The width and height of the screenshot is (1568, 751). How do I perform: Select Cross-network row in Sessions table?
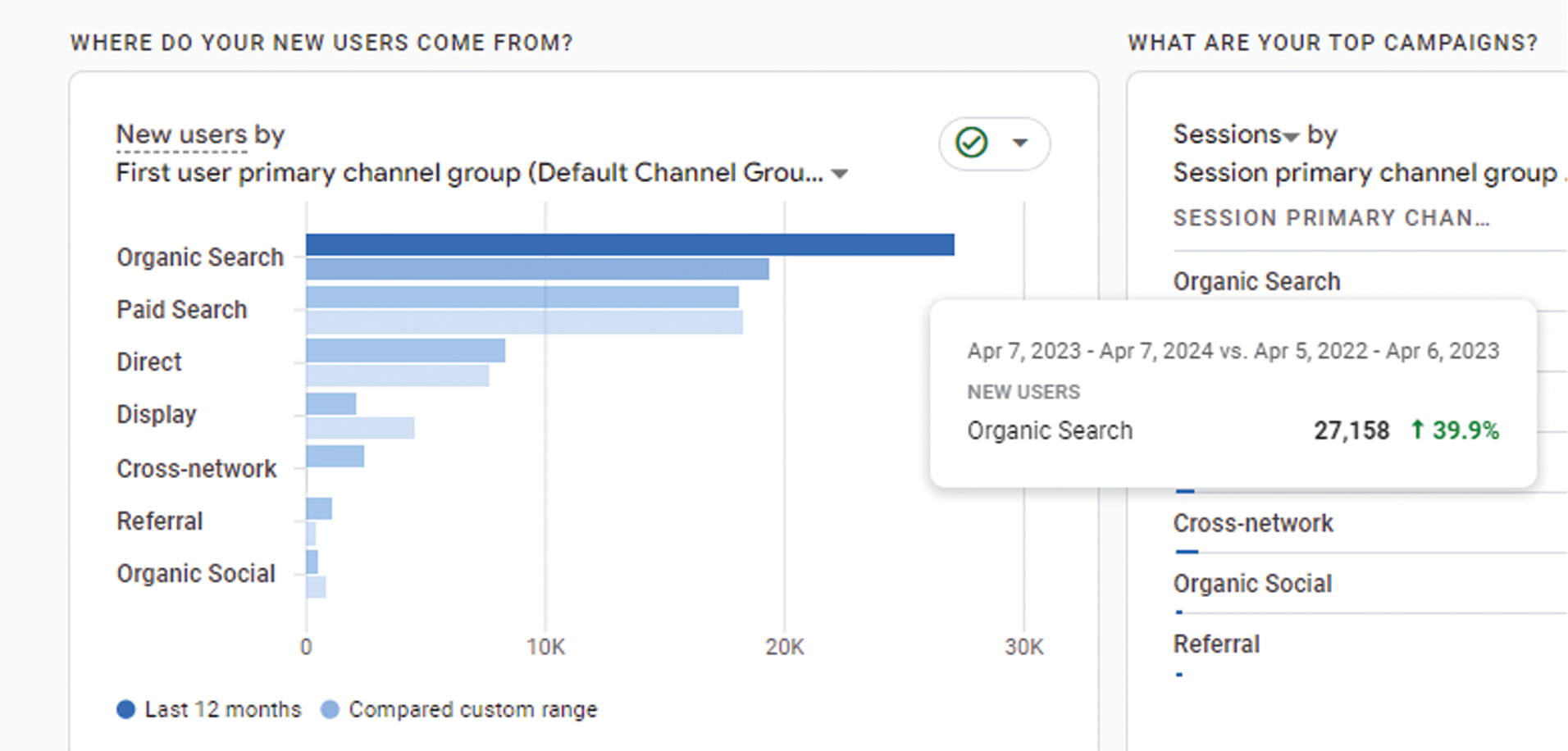tap(1370, 523)
